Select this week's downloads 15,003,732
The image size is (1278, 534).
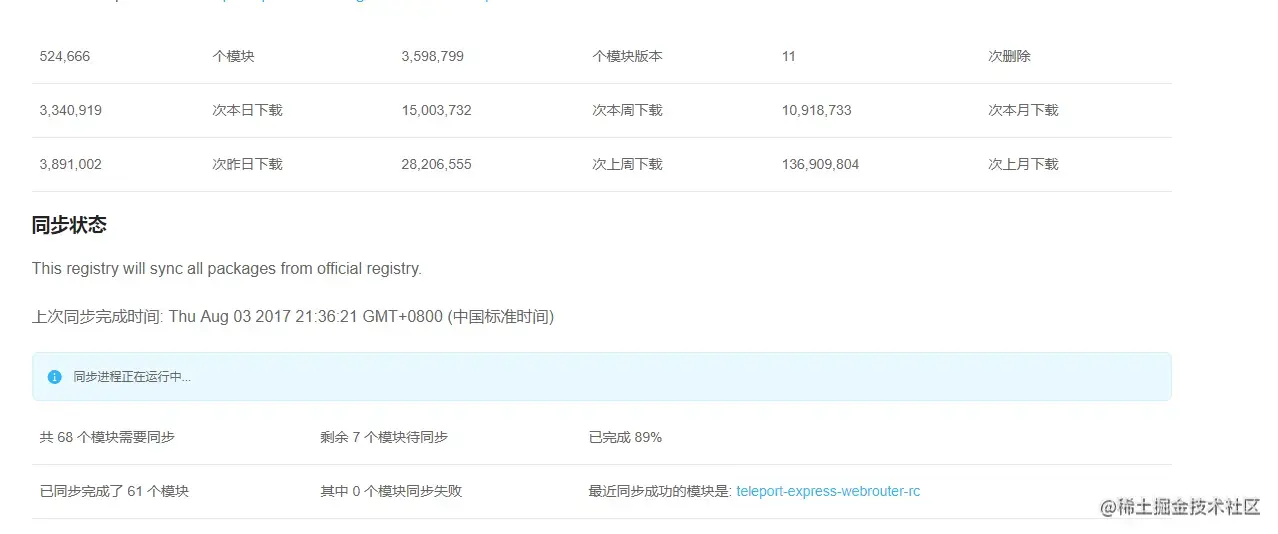(437, 110)
